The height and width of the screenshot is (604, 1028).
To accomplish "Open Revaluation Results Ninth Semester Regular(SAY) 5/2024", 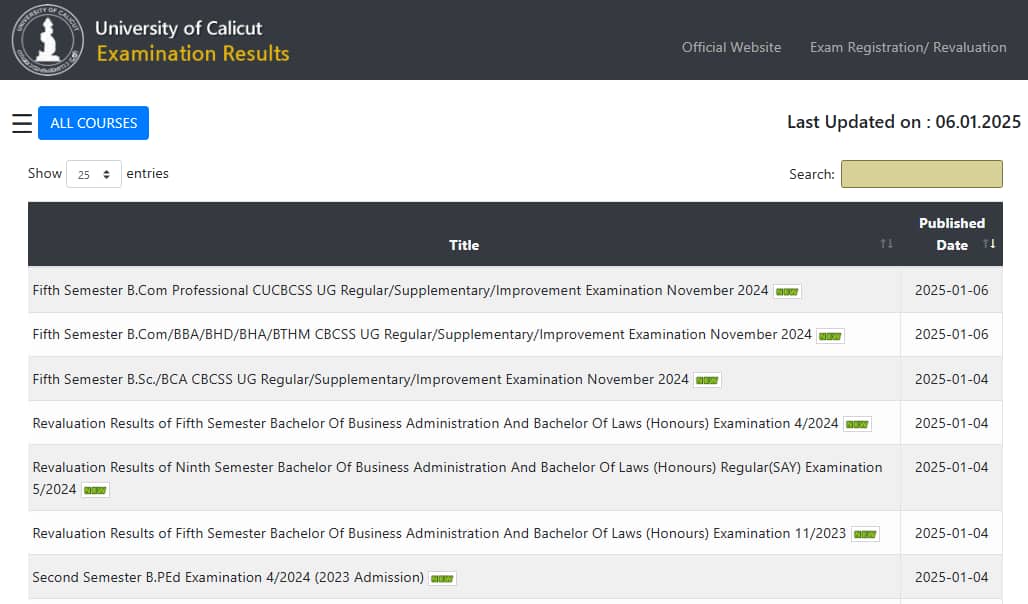I will point(457,478).
